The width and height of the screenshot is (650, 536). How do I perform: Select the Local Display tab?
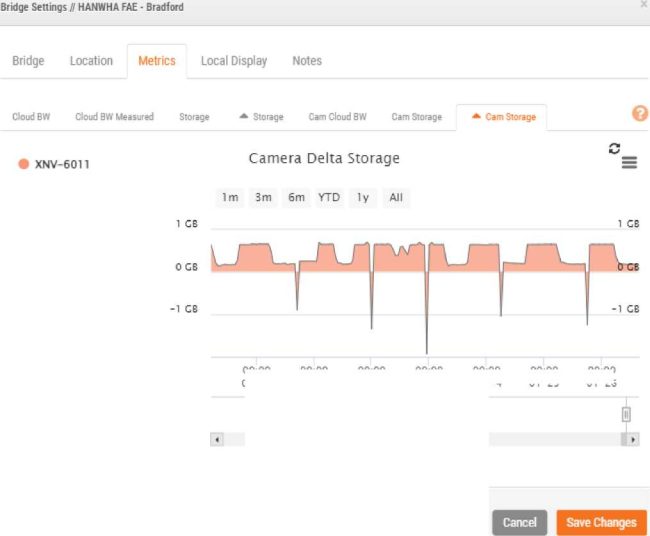[x=233, y=61]
